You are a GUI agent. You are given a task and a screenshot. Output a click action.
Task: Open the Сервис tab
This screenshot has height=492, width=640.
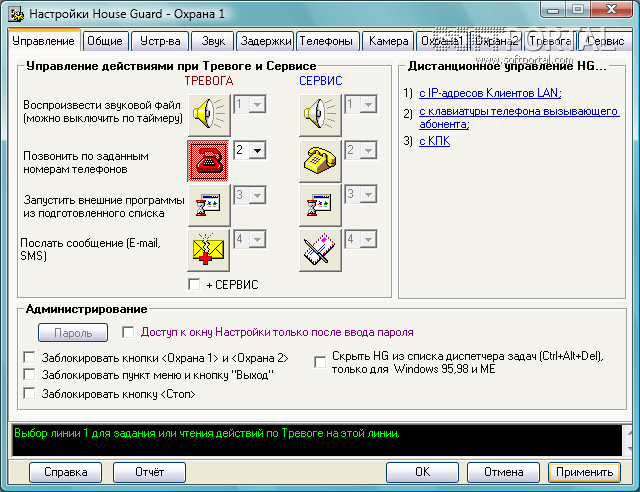tap(605, 41)
